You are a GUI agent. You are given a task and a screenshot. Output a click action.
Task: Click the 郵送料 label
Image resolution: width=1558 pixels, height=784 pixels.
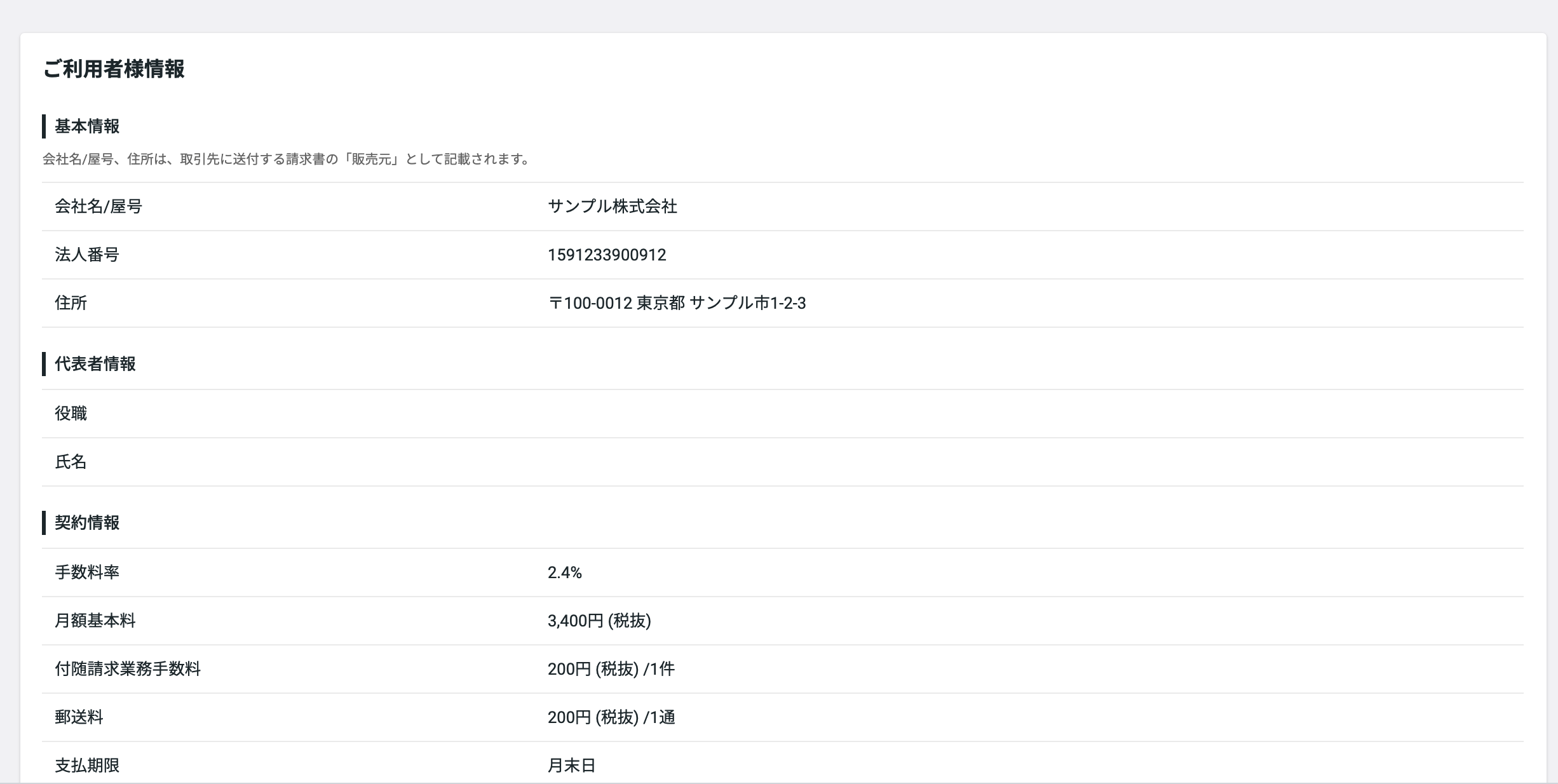(79, 717)
